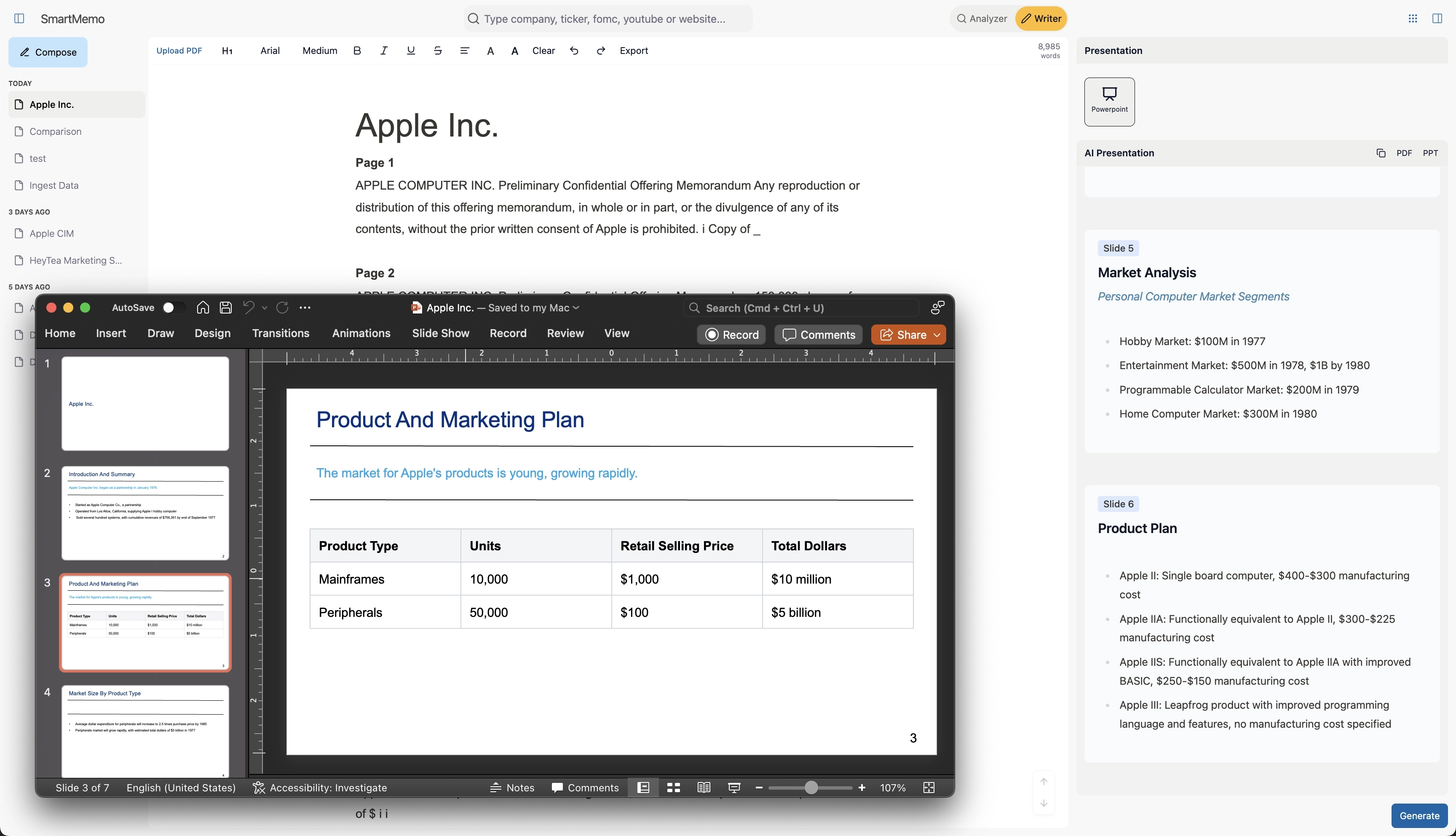Image resolution: width=1456 pixels, height=836 pixels.
Task: Switch to Normal view in PowerPoint status bar
Action: (643, 788)
